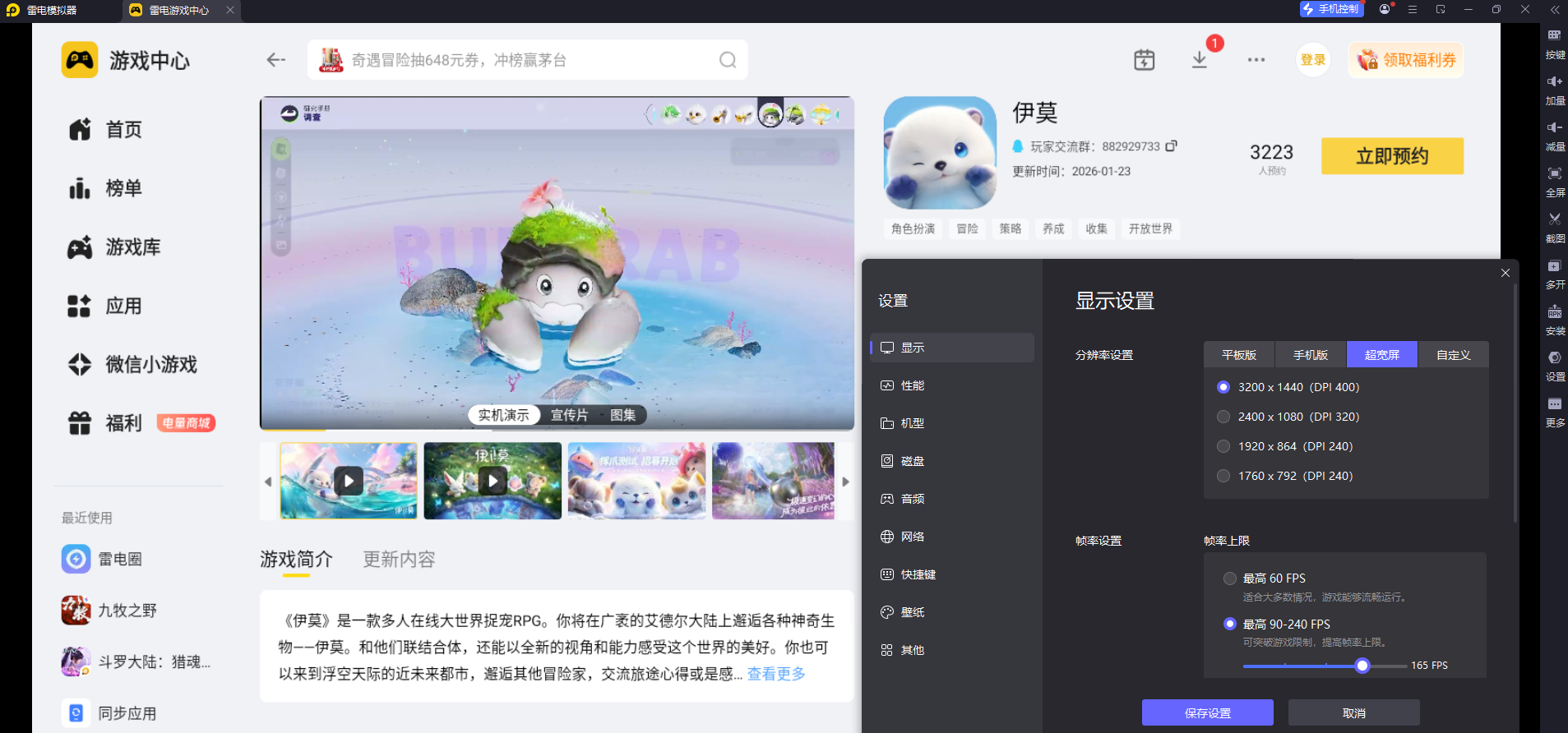
Task: Click the 登录 login button
Action: (x=1313, y=60)
